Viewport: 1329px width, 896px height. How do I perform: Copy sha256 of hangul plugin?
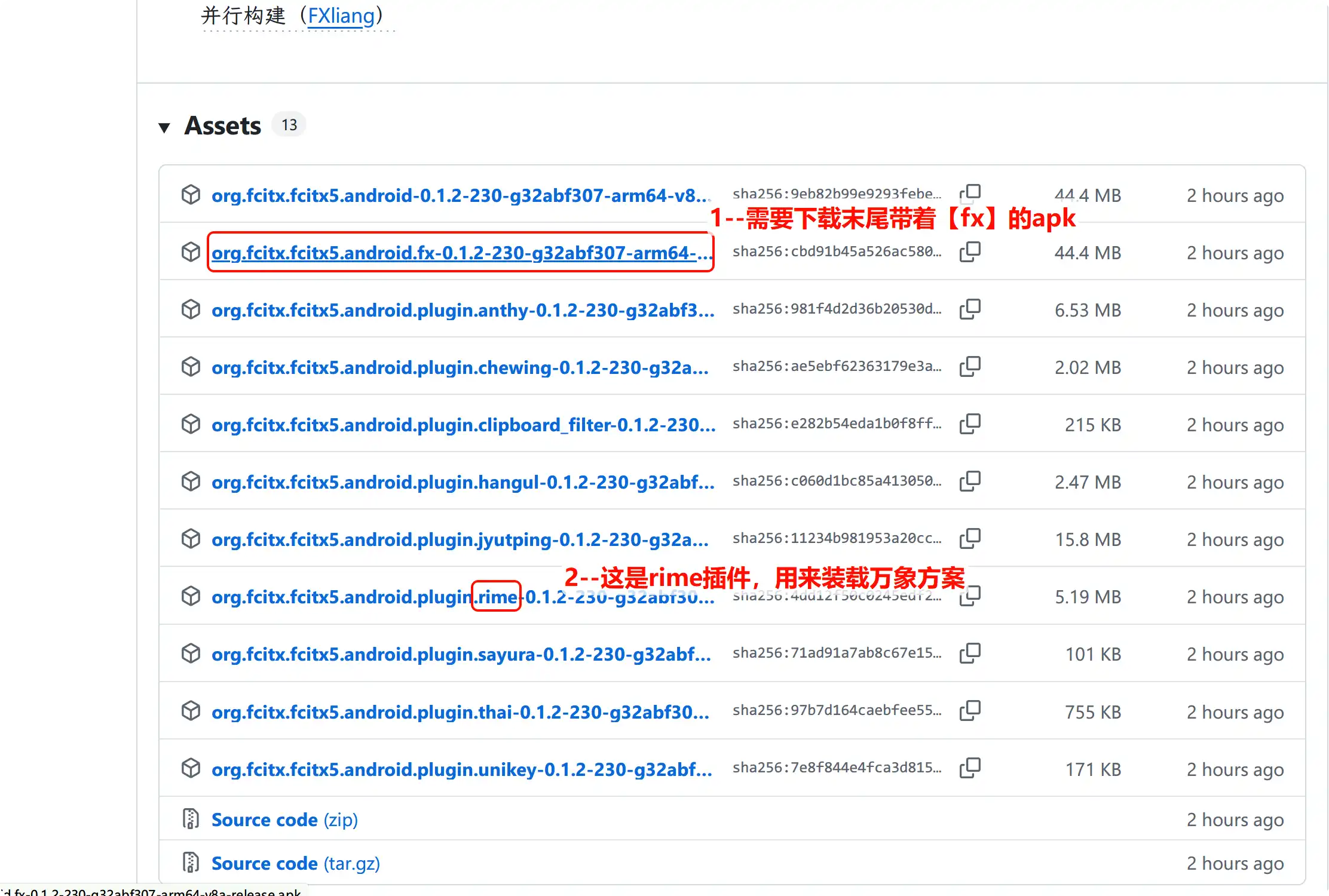point(970,481)
